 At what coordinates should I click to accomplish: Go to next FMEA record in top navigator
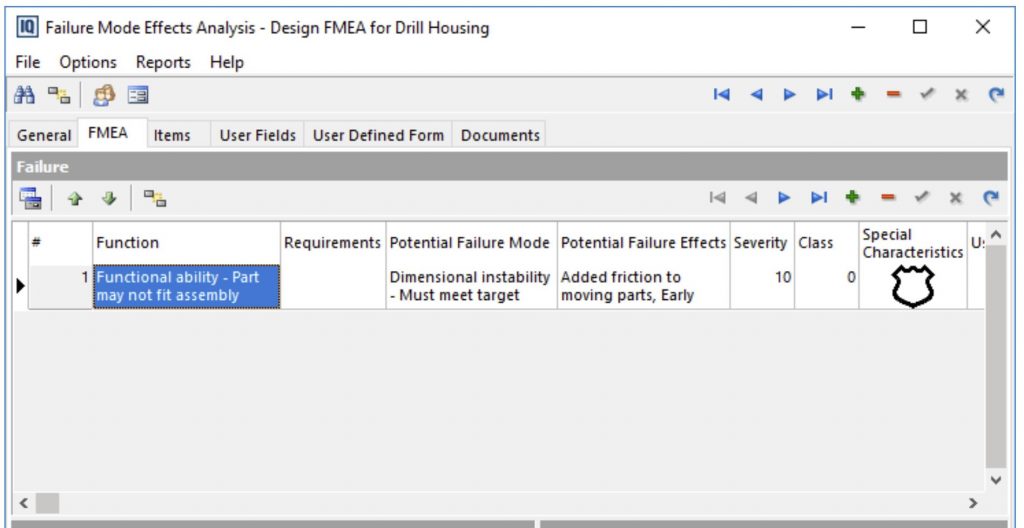tap(789, 95)
